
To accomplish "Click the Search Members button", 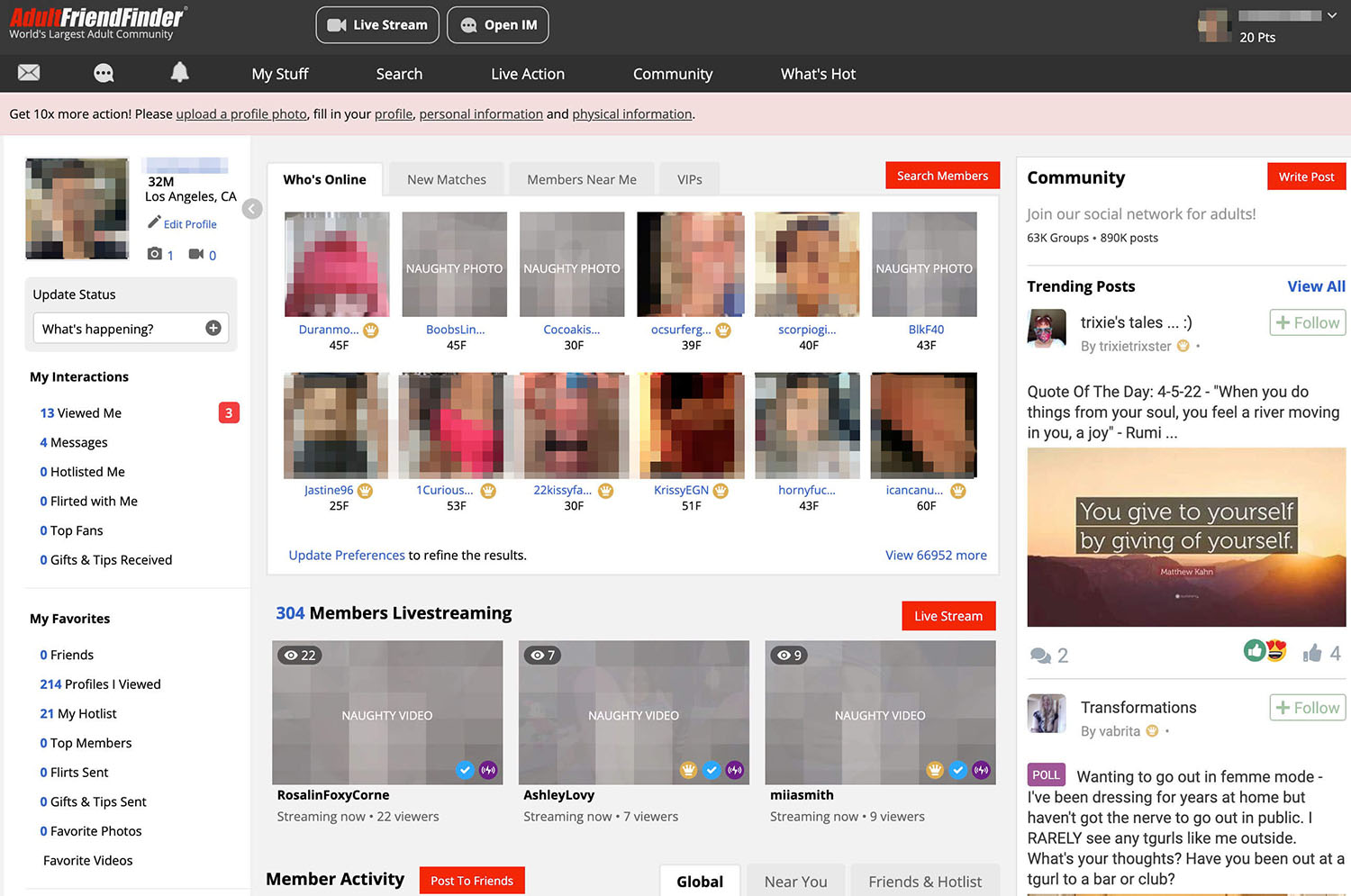I will tap(942, 176).
